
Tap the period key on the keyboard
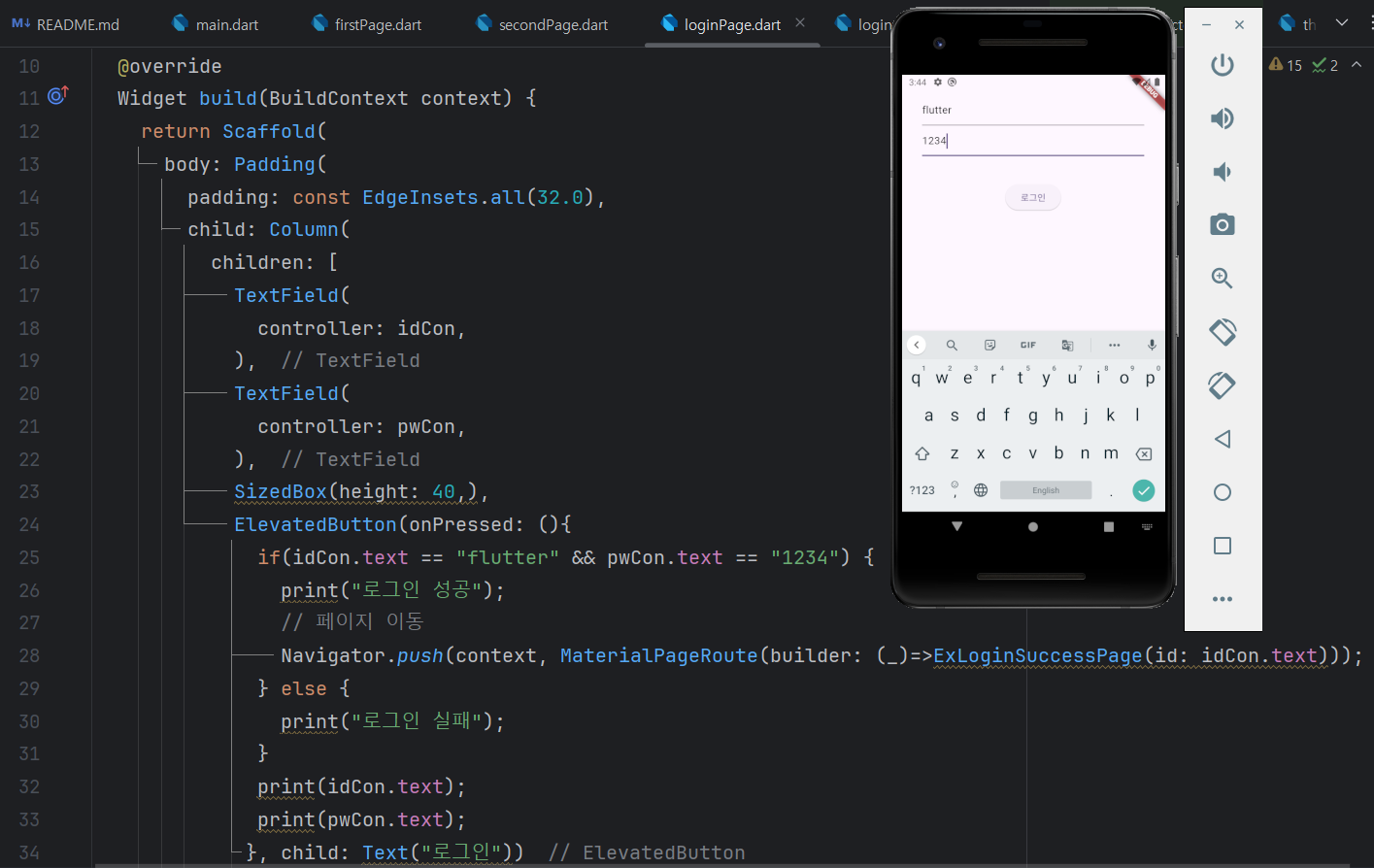click(x=1111, y=492)
